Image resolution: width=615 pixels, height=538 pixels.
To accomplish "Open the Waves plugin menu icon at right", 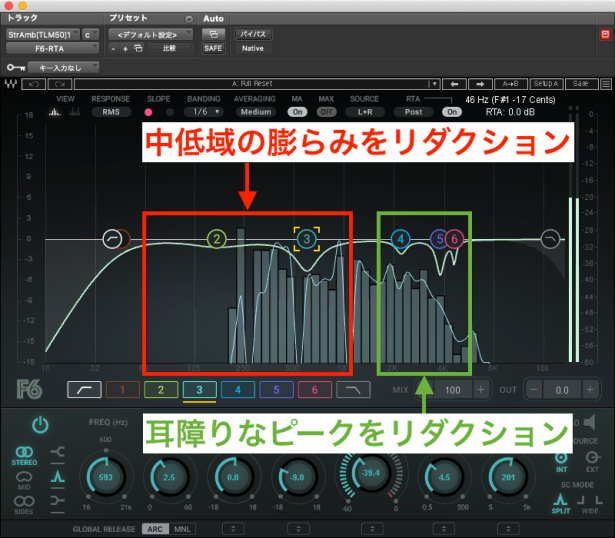I will (606, 84).
